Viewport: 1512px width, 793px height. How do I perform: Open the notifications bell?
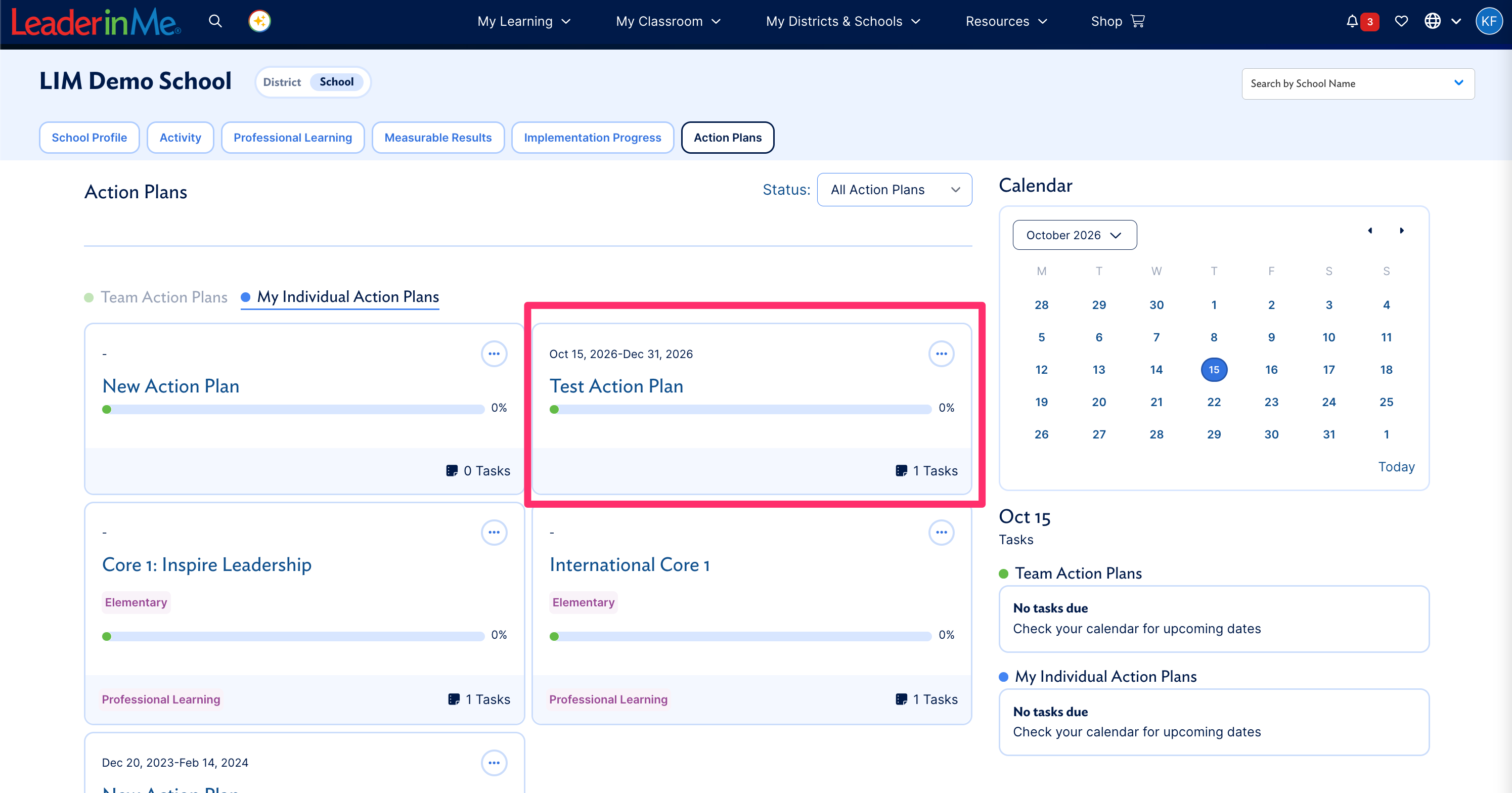pyautogui.click(x=1352, y=21)
